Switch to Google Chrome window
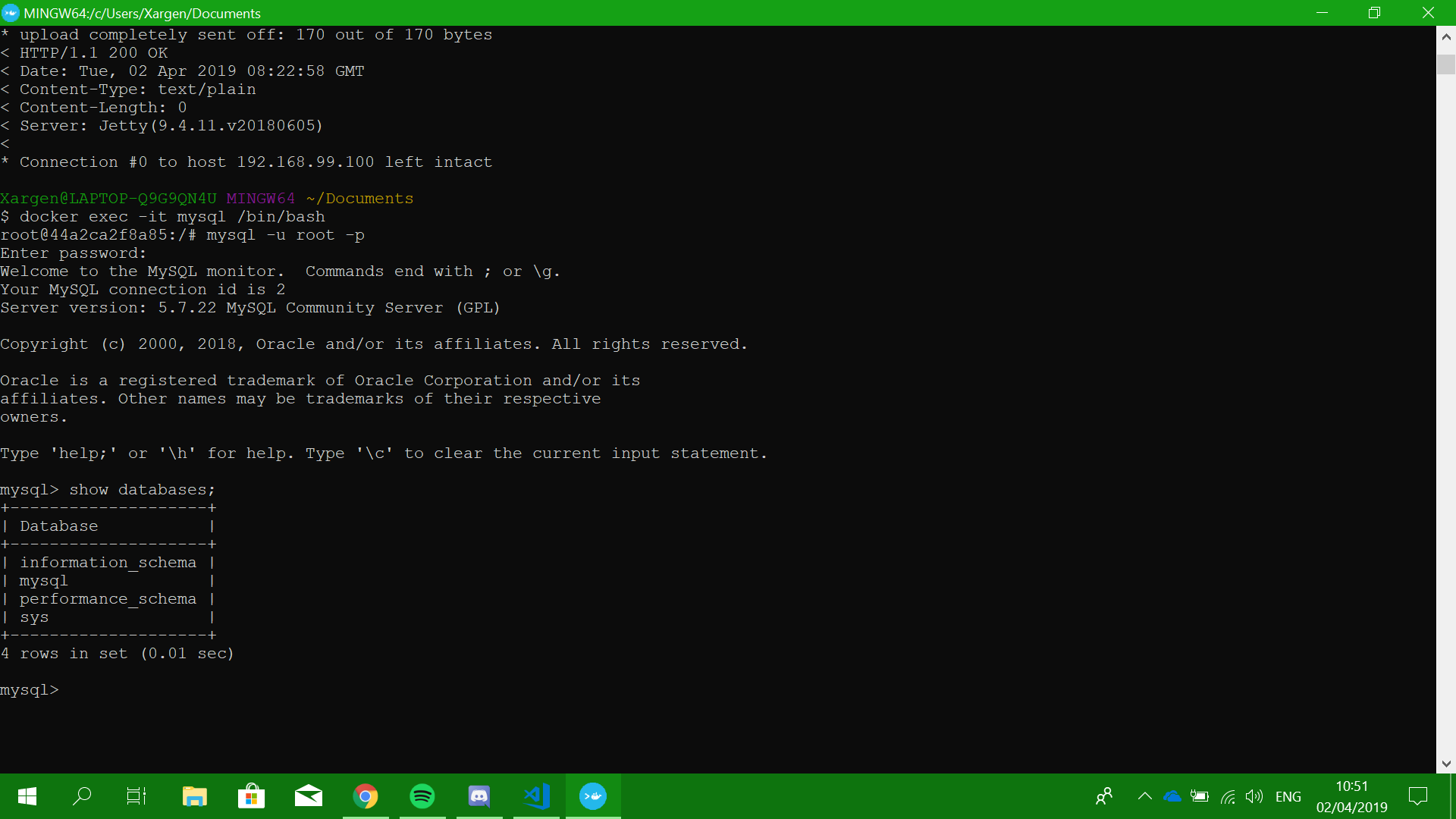Image resolution: width=1456 pixels, height=819 pixels. [366, 796]
